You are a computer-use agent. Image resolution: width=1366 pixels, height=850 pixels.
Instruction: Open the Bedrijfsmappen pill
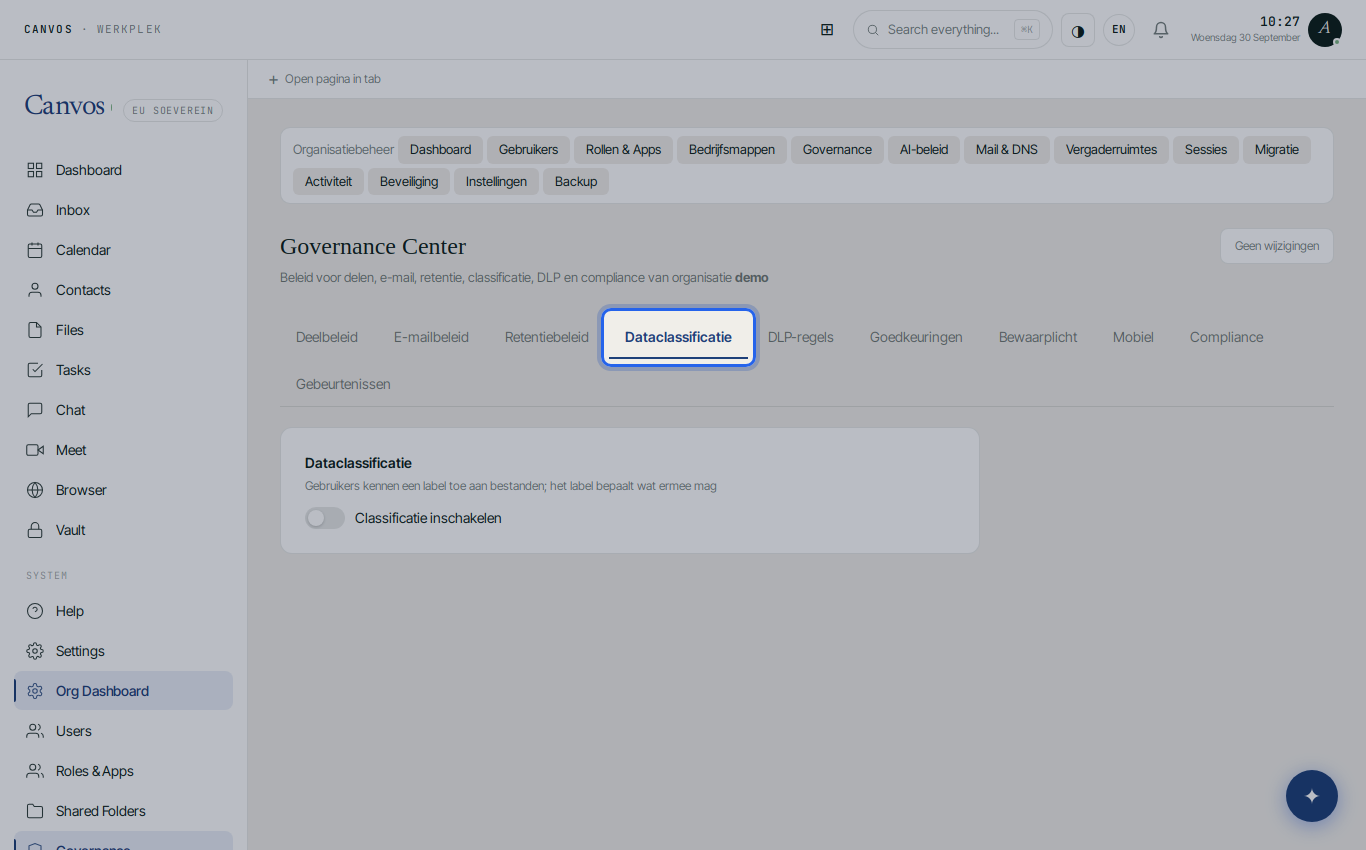[x=732, y=150]
